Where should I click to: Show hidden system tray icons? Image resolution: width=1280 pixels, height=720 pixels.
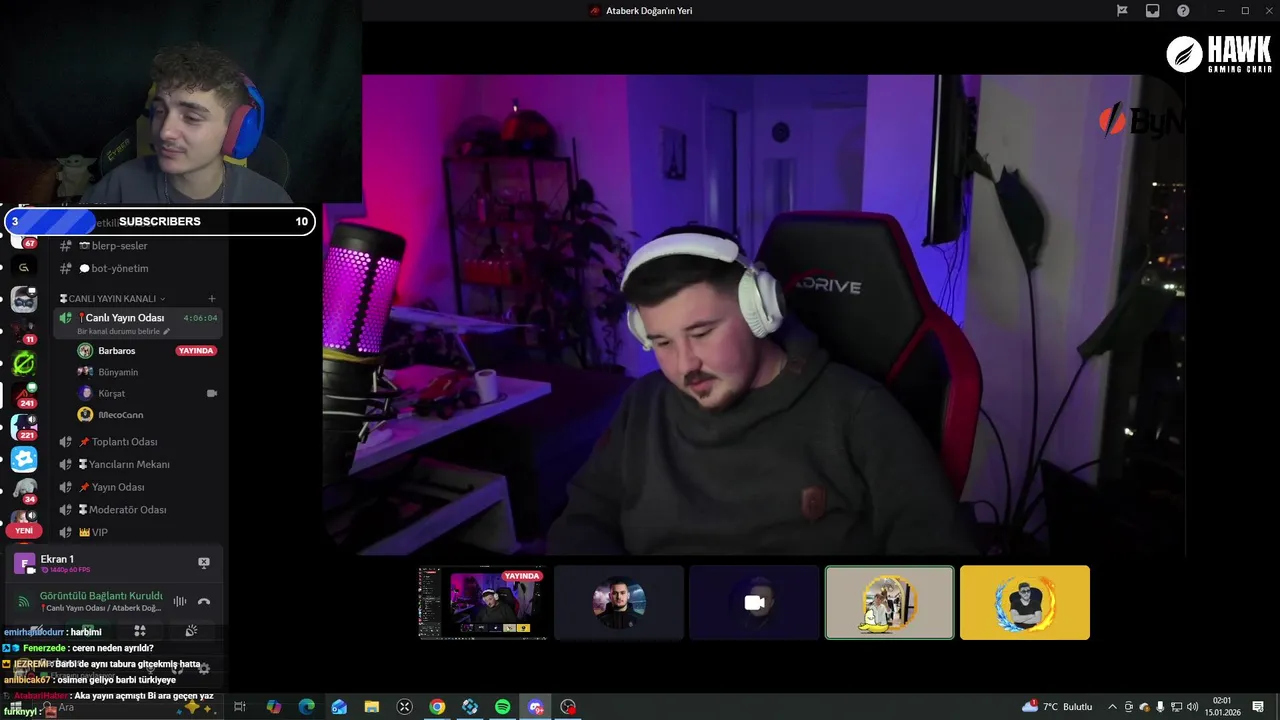[1112, 707]
